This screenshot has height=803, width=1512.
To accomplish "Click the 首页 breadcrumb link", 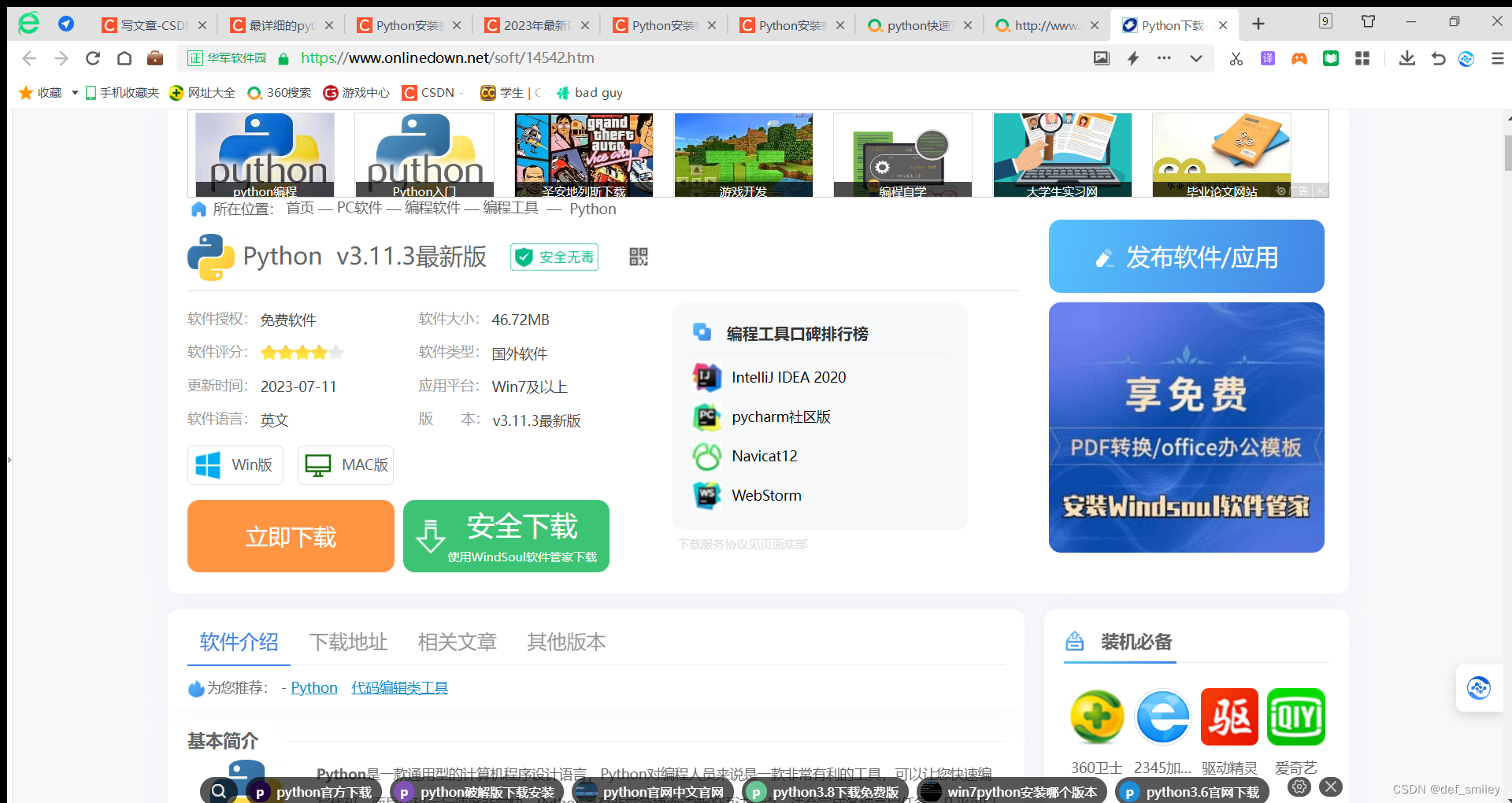I will click(x=300, y=208).
